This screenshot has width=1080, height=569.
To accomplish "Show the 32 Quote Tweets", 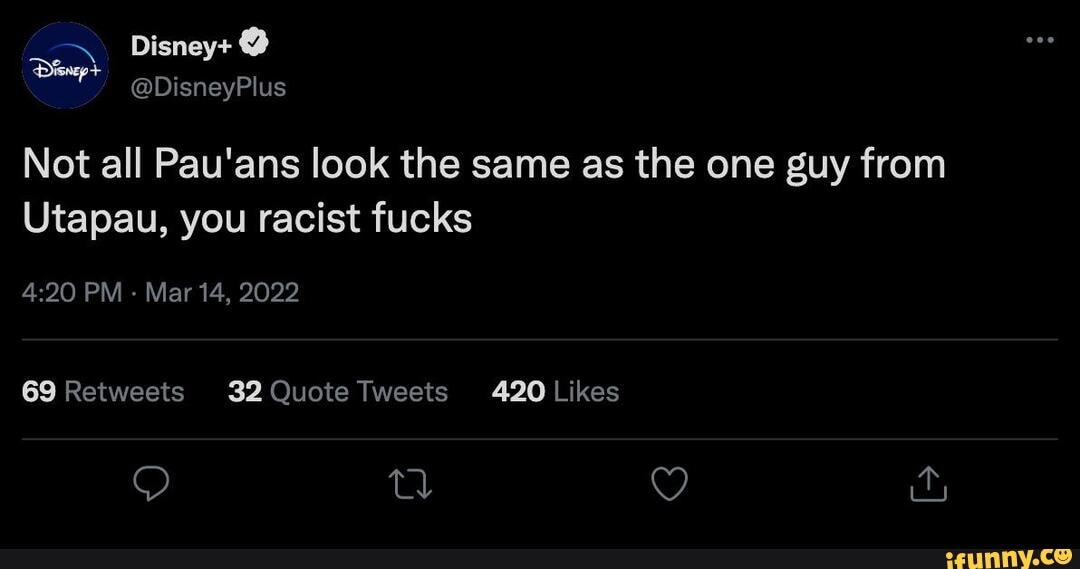I will [338, 392].
